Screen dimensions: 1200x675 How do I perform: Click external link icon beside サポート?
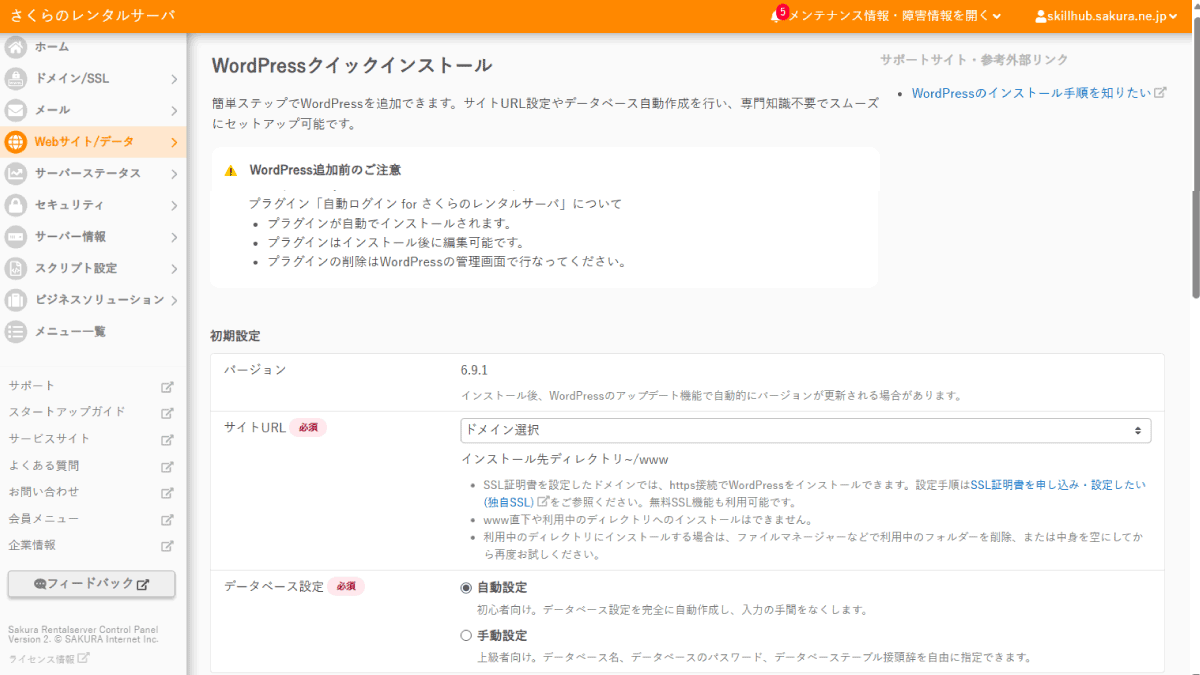click(x=168, y=386)
